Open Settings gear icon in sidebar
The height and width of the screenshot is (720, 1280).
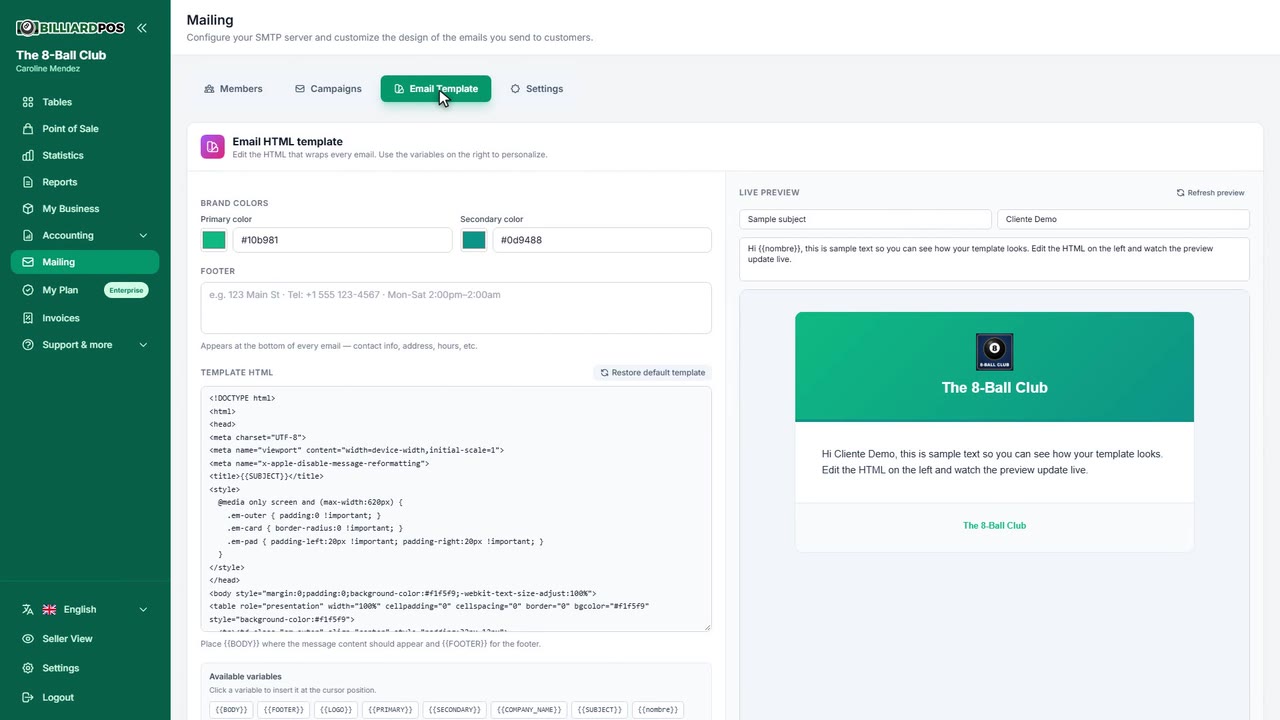pyautogui.click(x=28, y=668)
